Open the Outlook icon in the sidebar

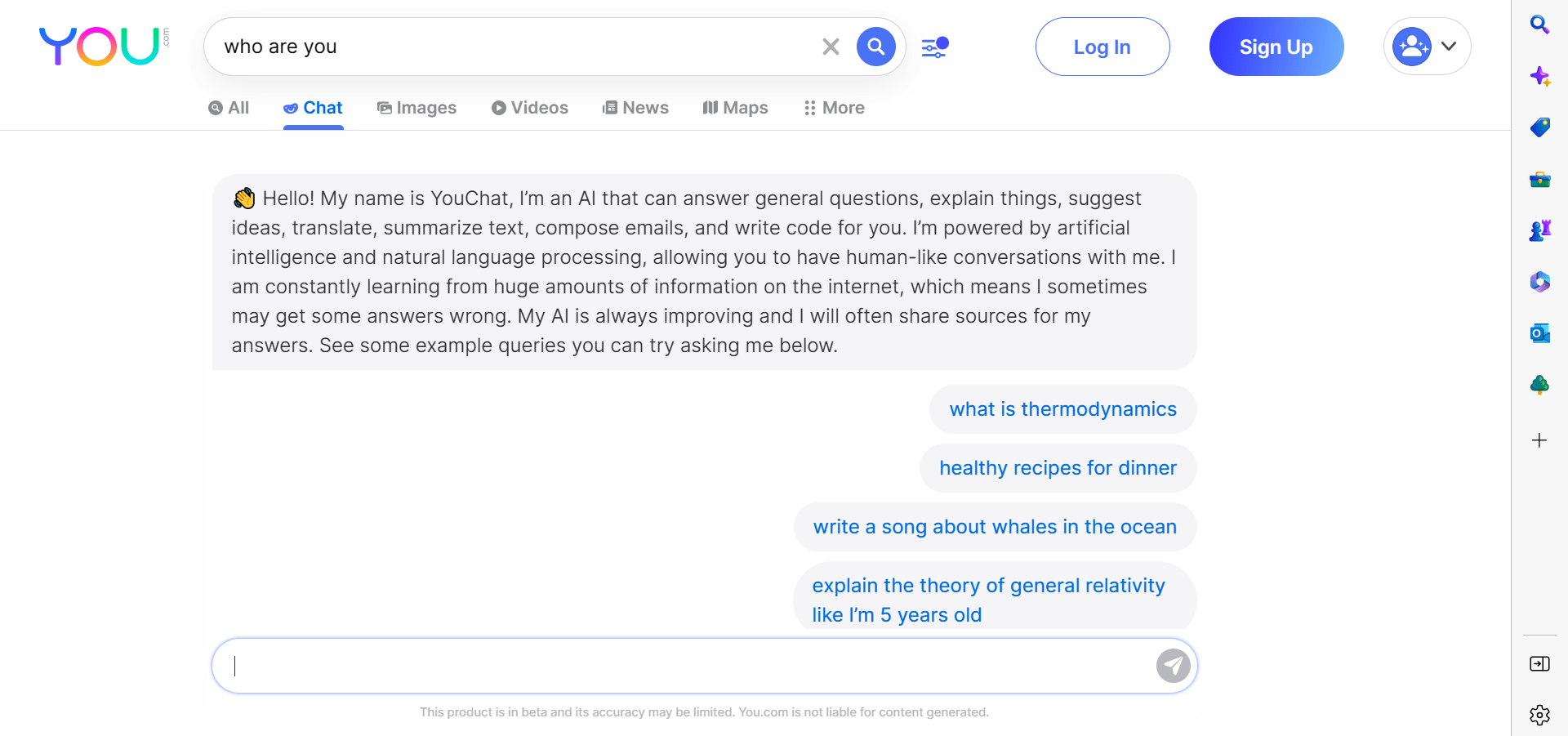[x=1540, y=333]
